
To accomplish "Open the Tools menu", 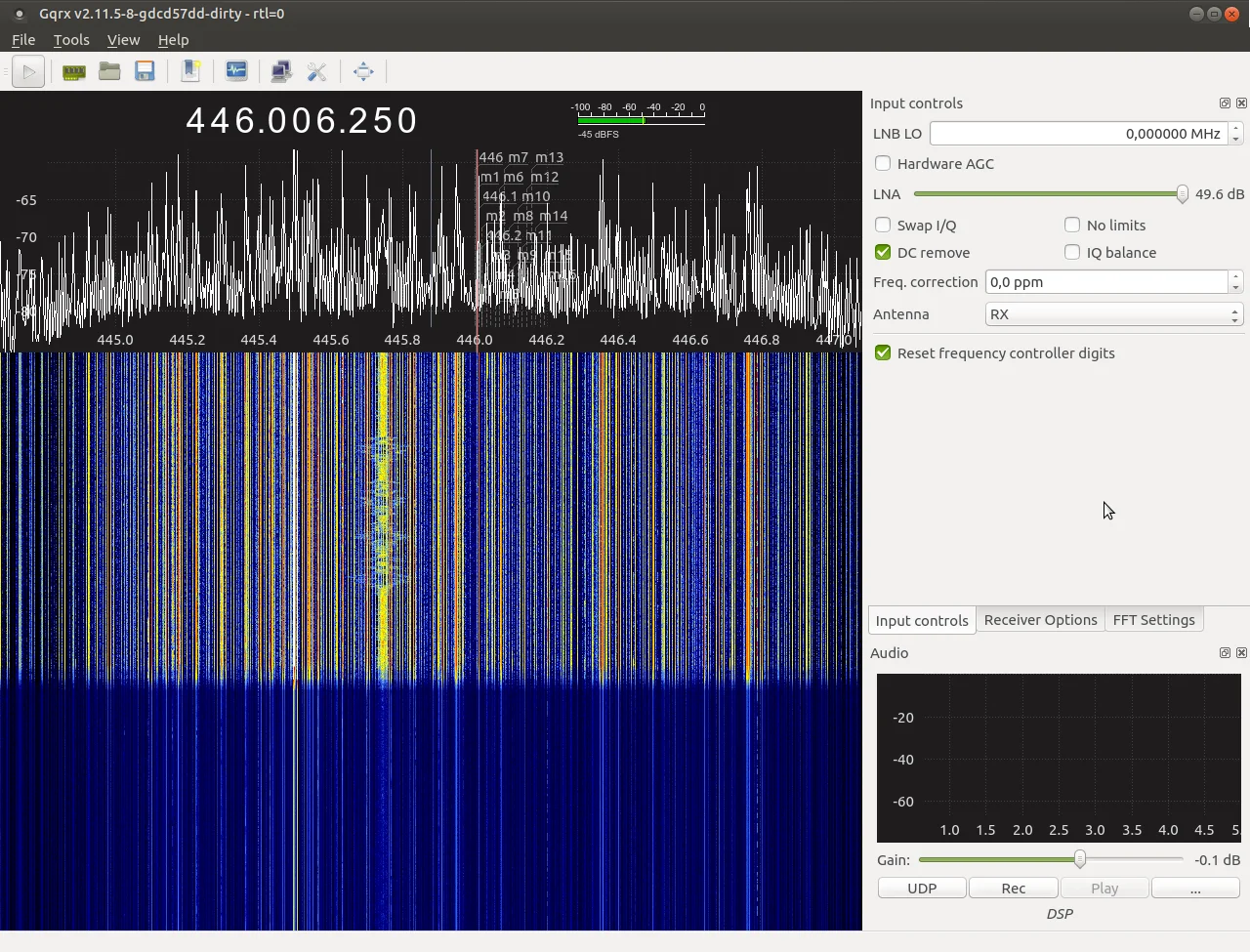I will pos(71,40).
